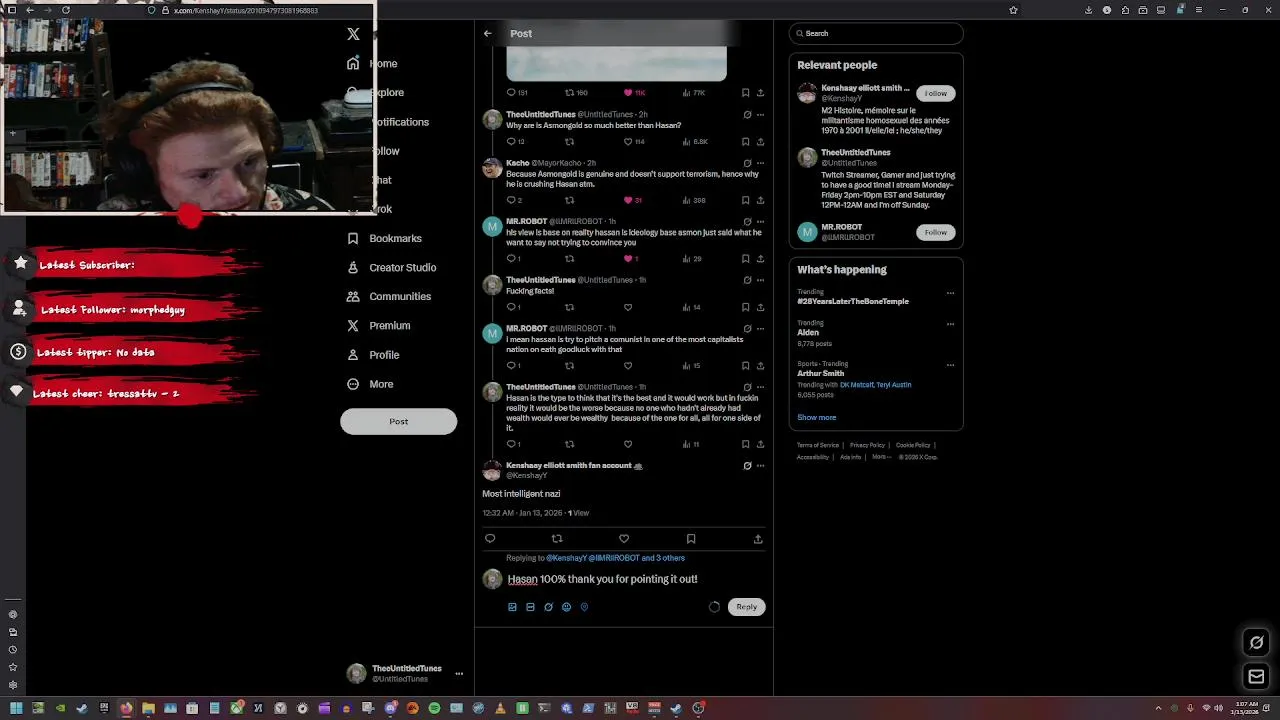Repost the 'Most intelligent nazi' post
1280x720 pixels.
(x=557, y=538)
